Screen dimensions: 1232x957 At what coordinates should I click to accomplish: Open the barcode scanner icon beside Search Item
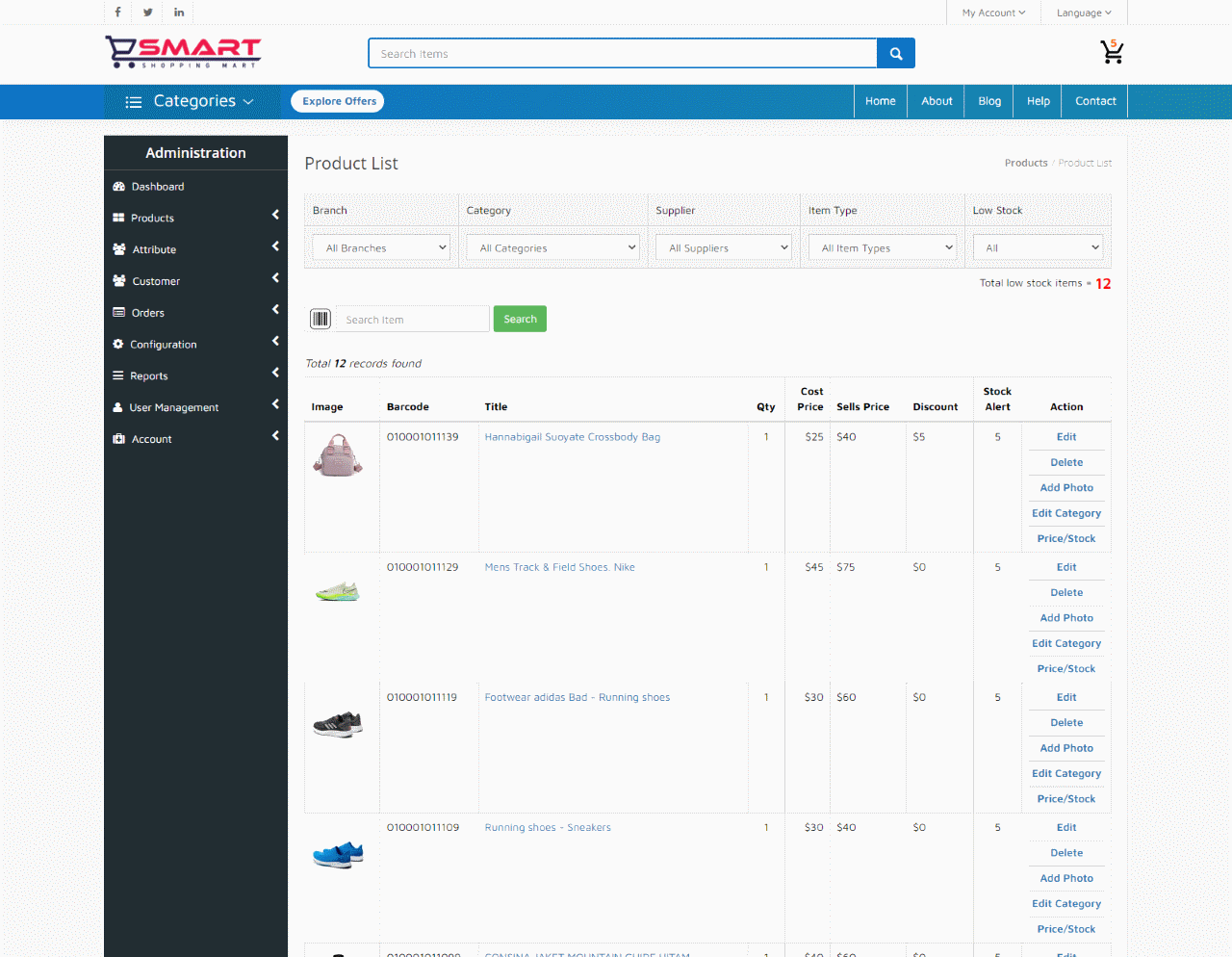(x=320, y=319)
